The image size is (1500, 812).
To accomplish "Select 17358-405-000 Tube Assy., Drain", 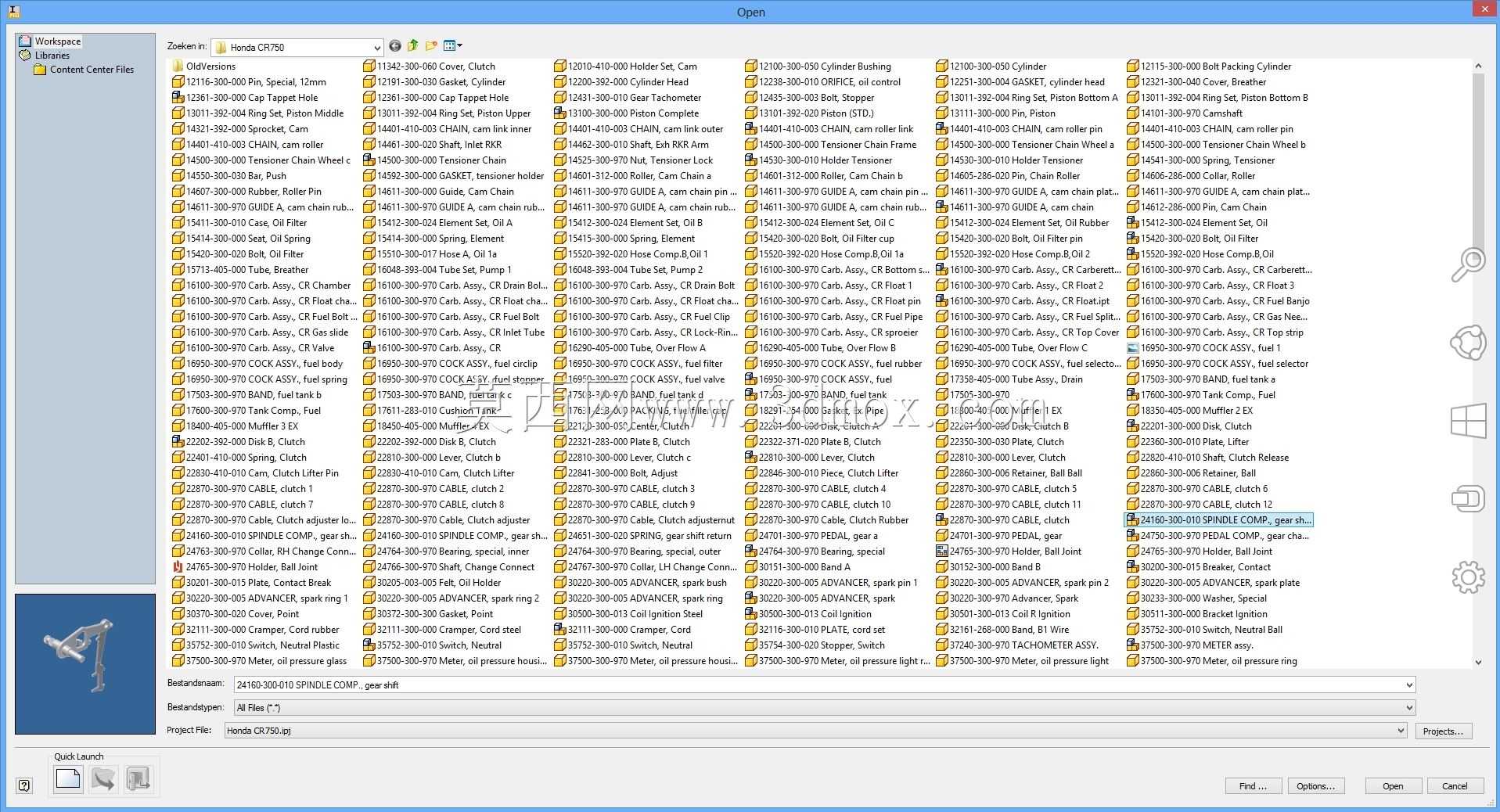I will click(x=1016, y=379).
